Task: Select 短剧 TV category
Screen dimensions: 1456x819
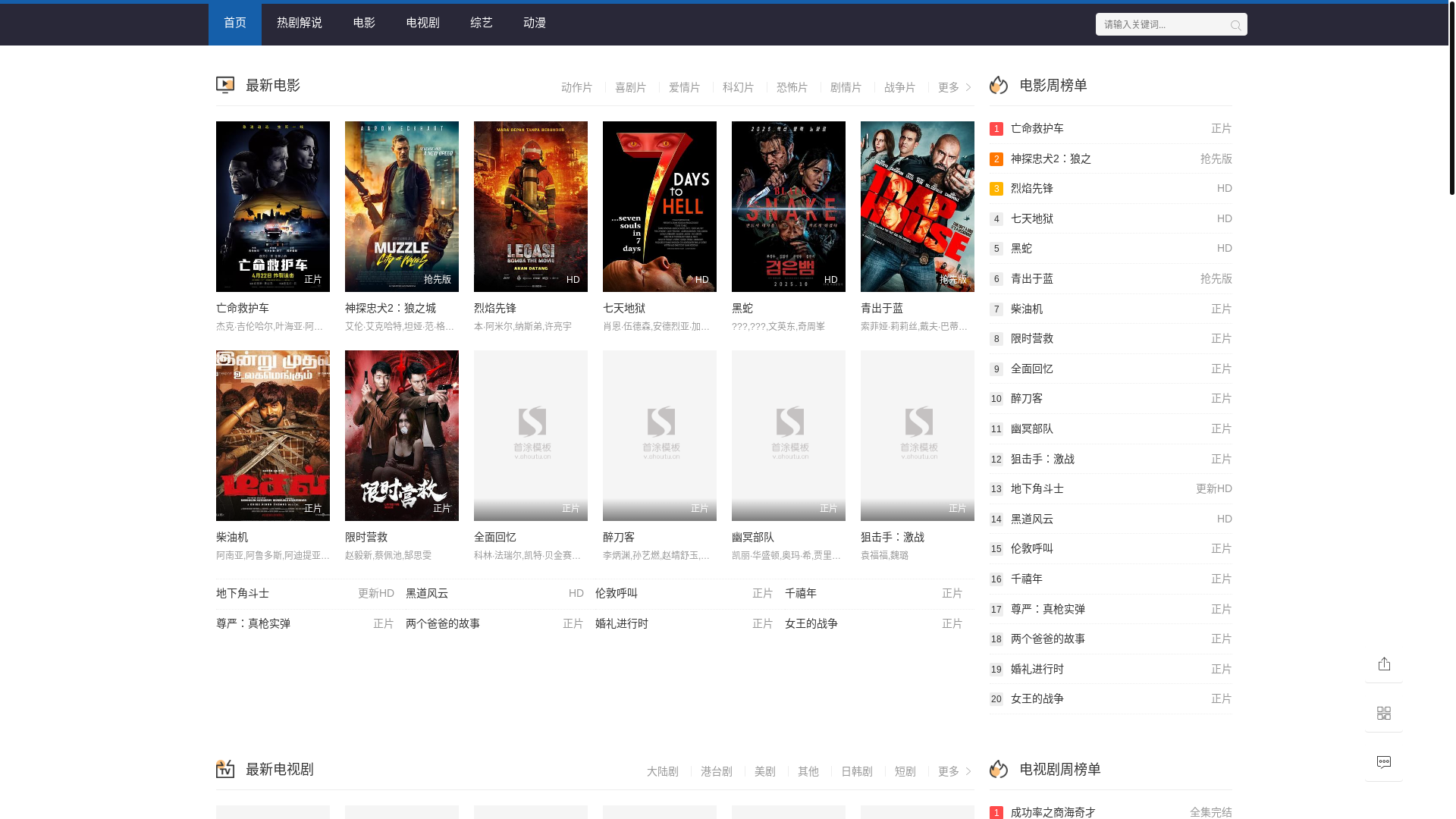Action: pyautogui.click(x=905, y=771)
